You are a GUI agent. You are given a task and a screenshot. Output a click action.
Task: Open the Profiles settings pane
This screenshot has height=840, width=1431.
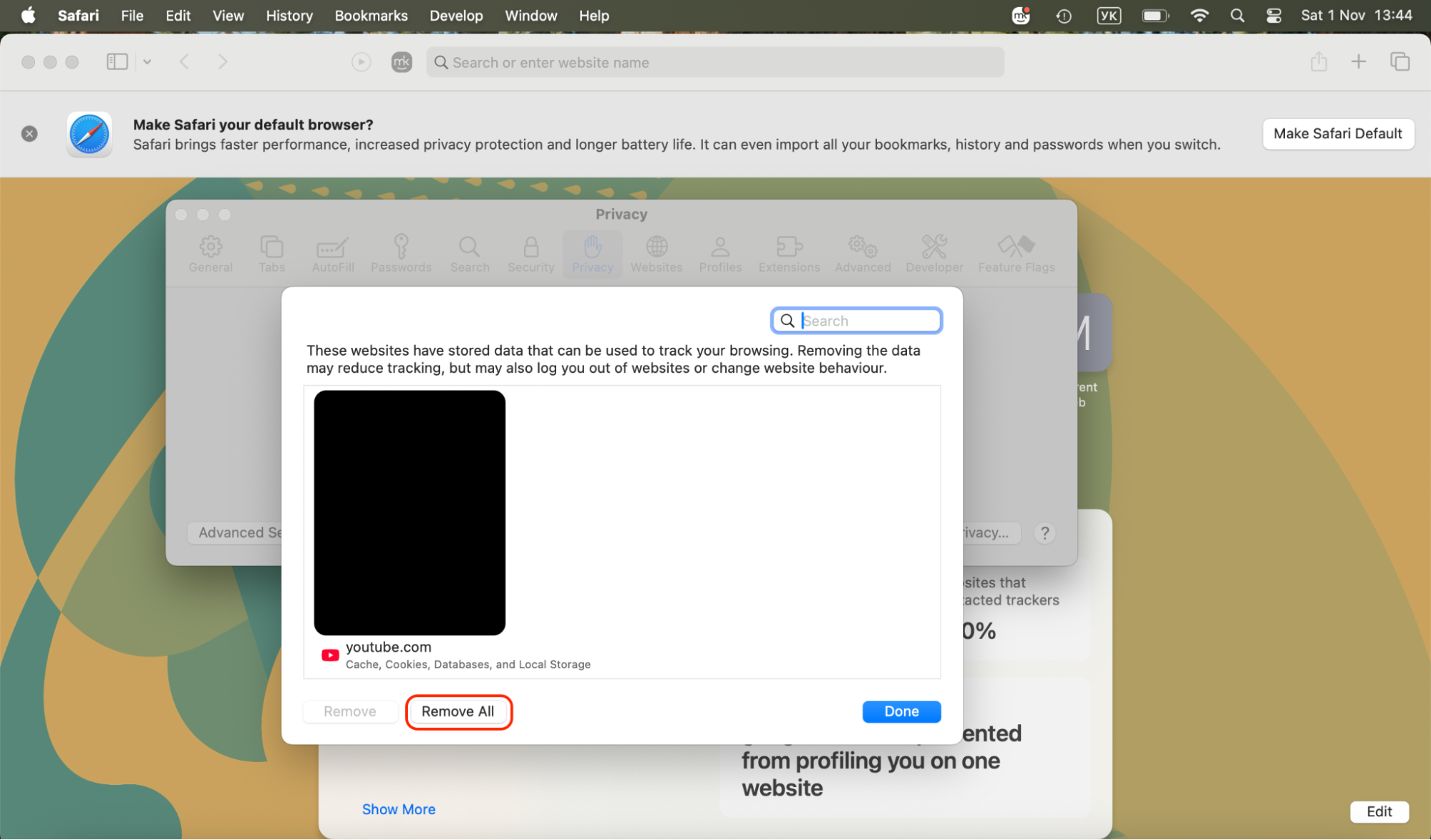(x=719, y=254)
